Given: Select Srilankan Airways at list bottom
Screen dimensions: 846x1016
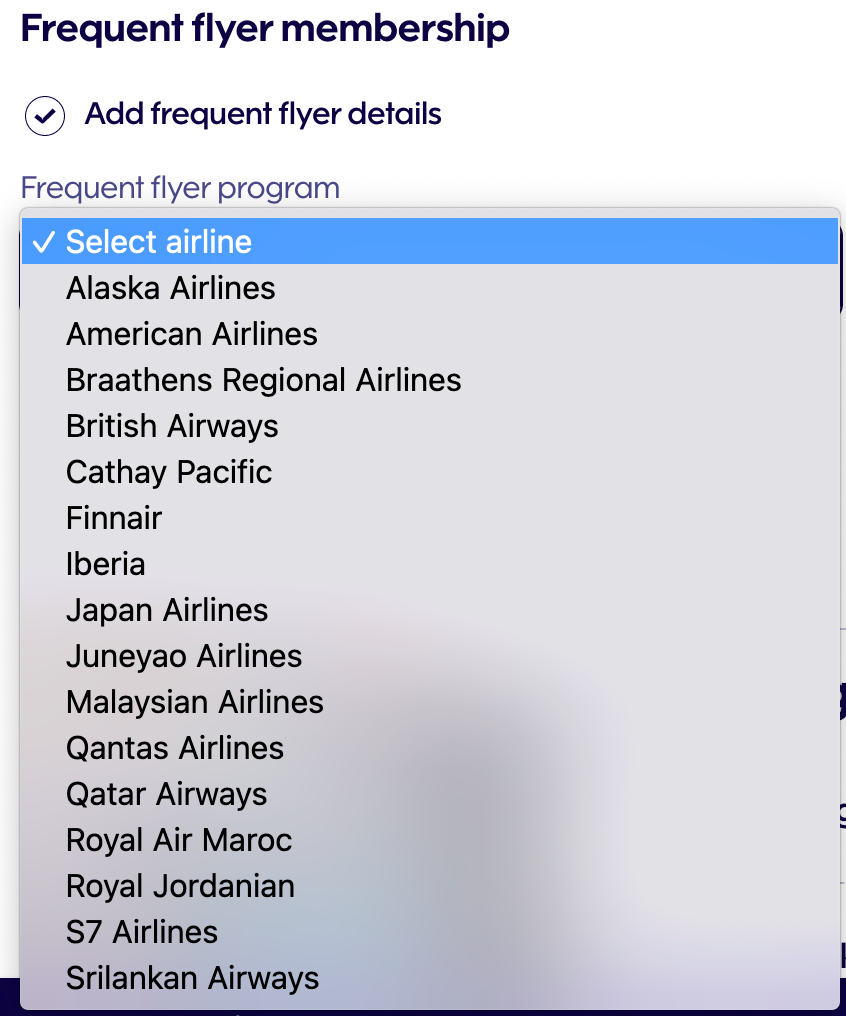Looking at the screenshot, I should pyautogui.click(x=430, y=978).
